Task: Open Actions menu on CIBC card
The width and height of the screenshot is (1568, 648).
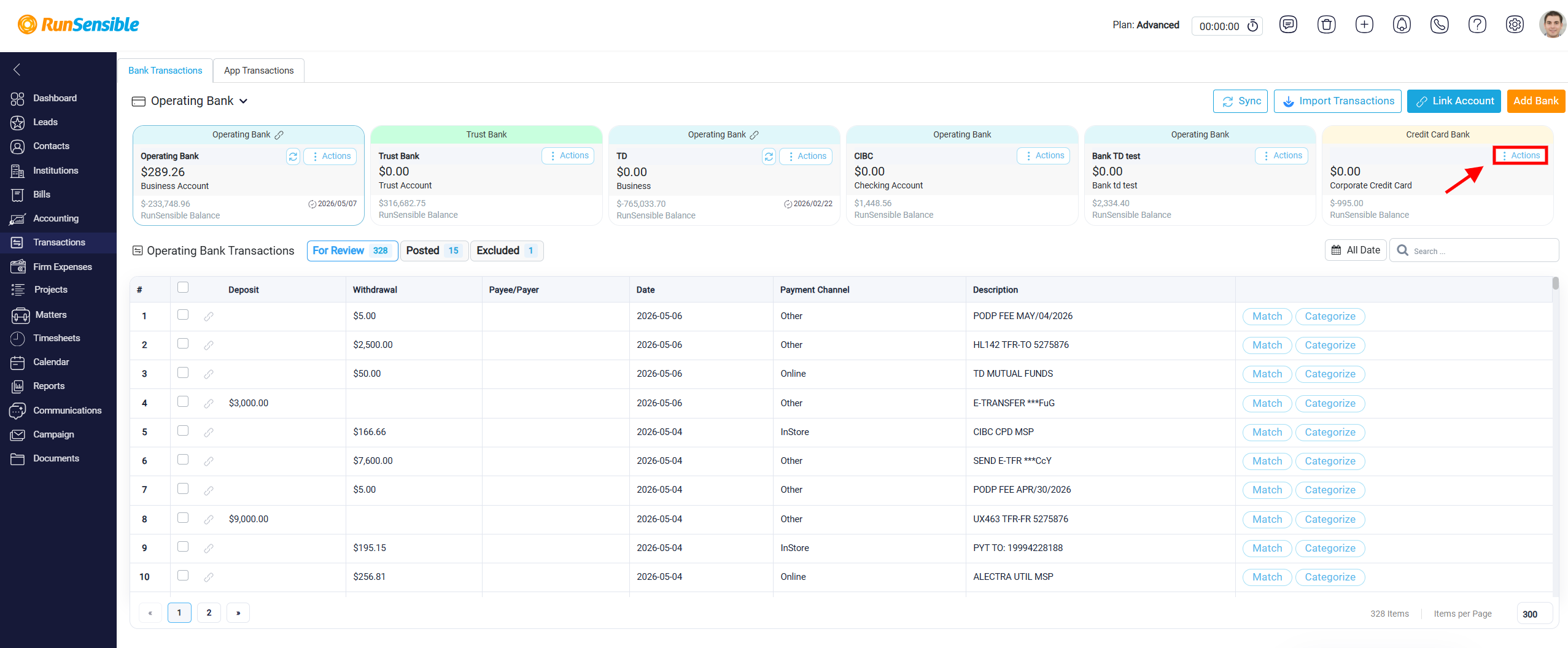Action: click(x=1044, y=156)
